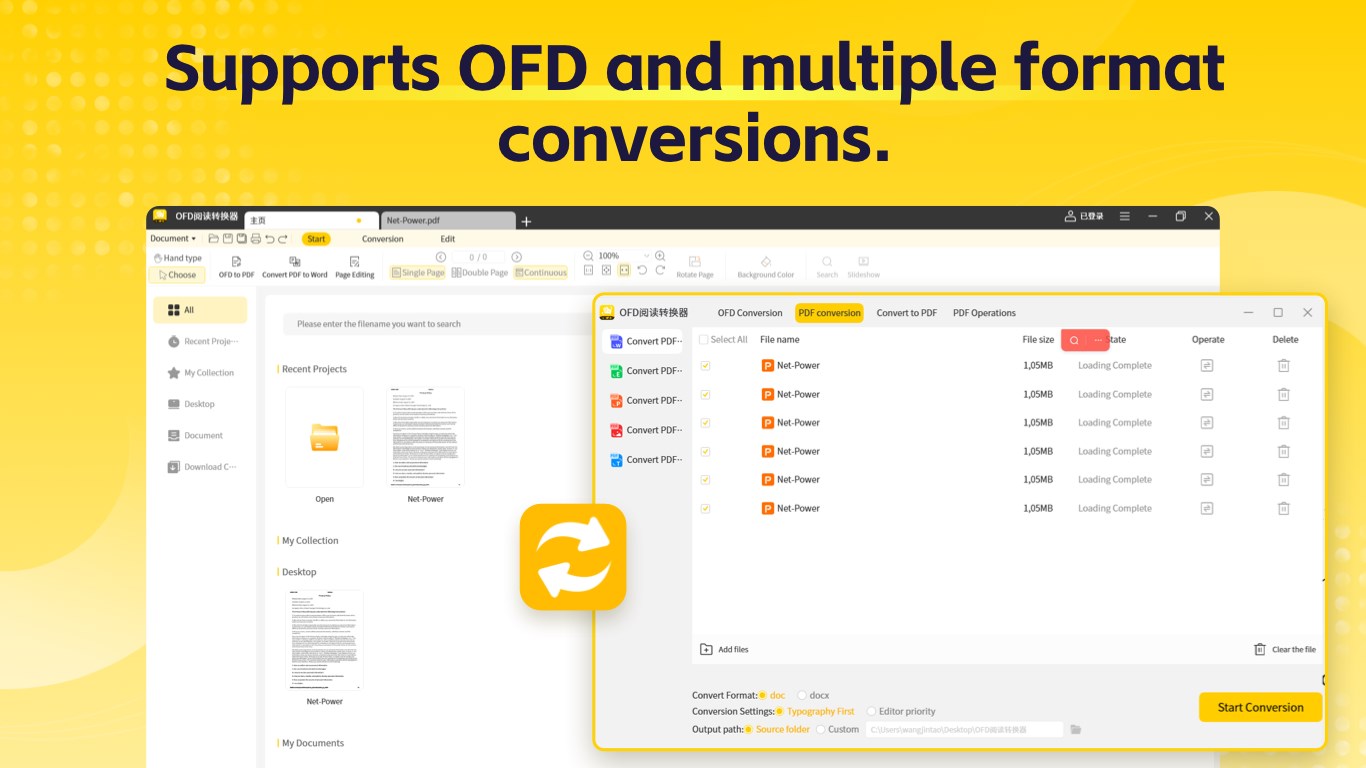Screen dimensions: 1366x768
Task: Expand the 100% zoom level dropdown
Action: (646, 256)
